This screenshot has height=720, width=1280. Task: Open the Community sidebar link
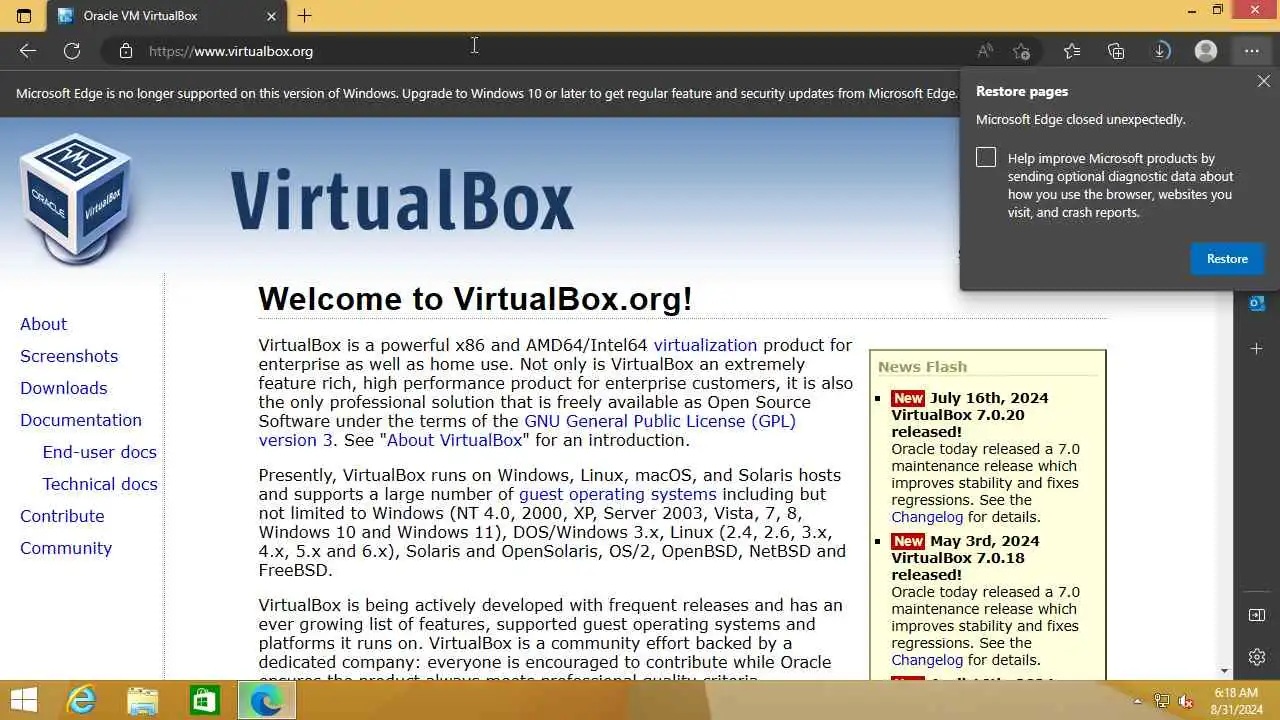pos(66,548)
